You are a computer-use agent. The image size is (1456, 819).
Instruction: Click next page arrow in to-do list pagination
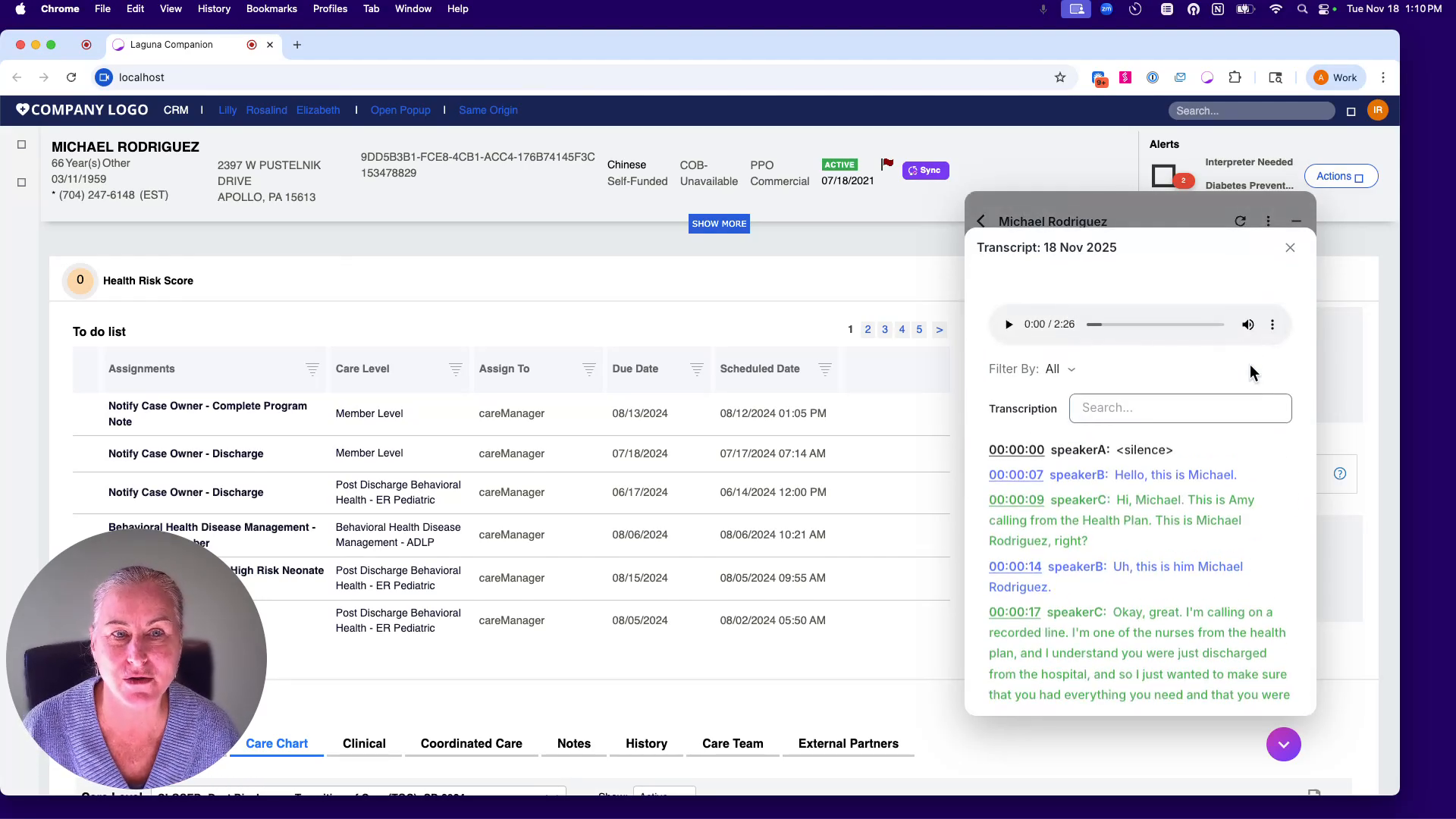click(940, 330)
